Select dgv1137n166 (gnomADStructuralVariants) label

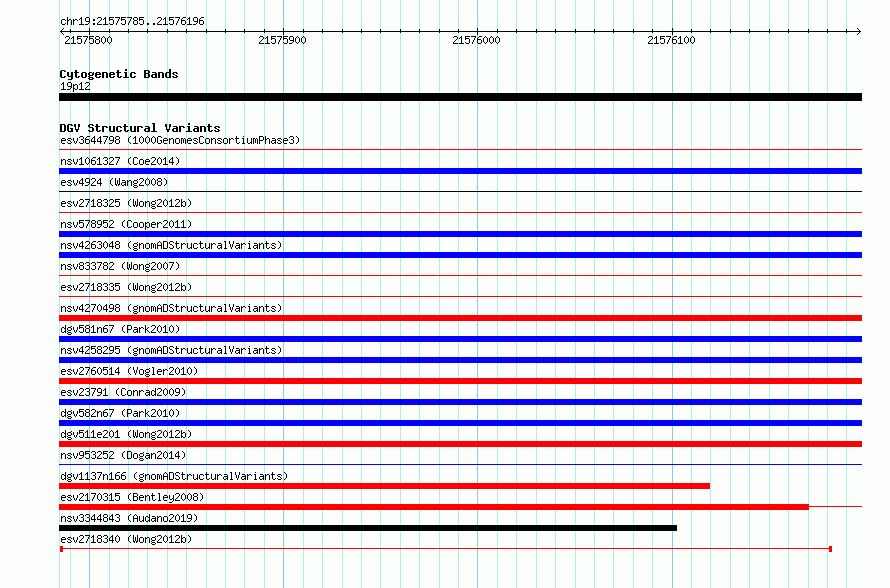(x=174, y=476)
